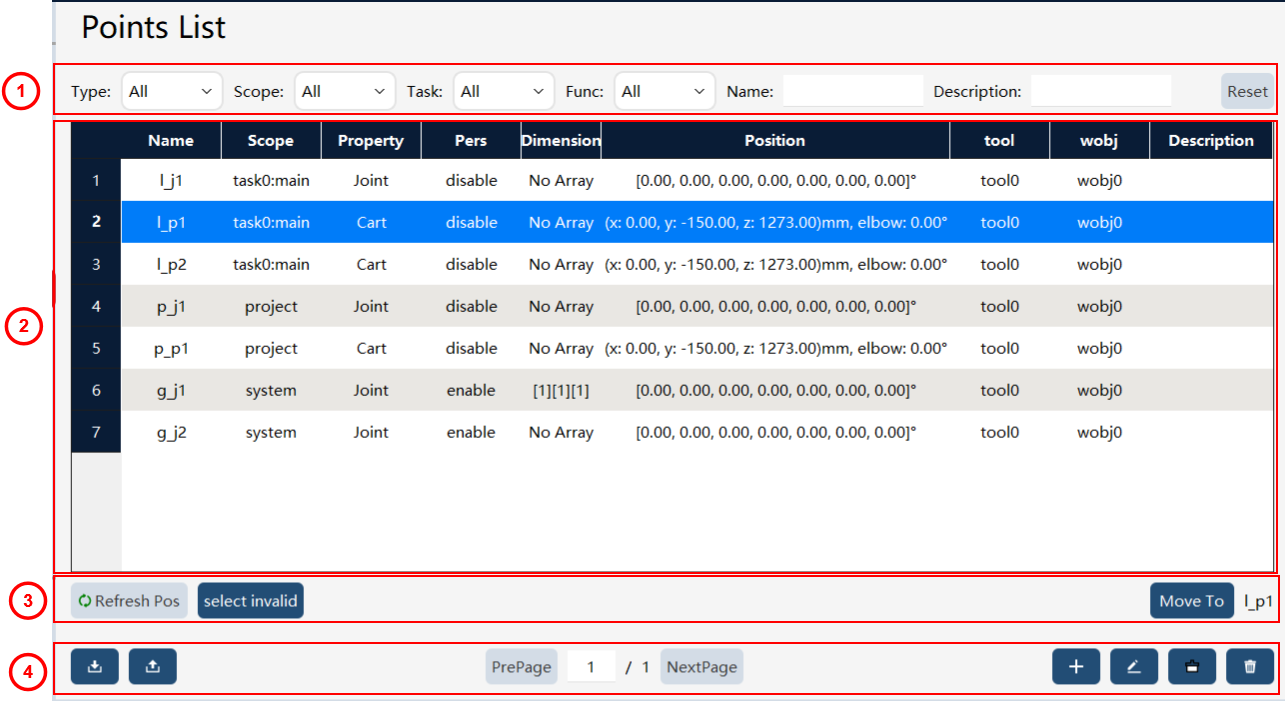Click the wobj column header
This screenshot has height=702, width=1286.
1099,141
